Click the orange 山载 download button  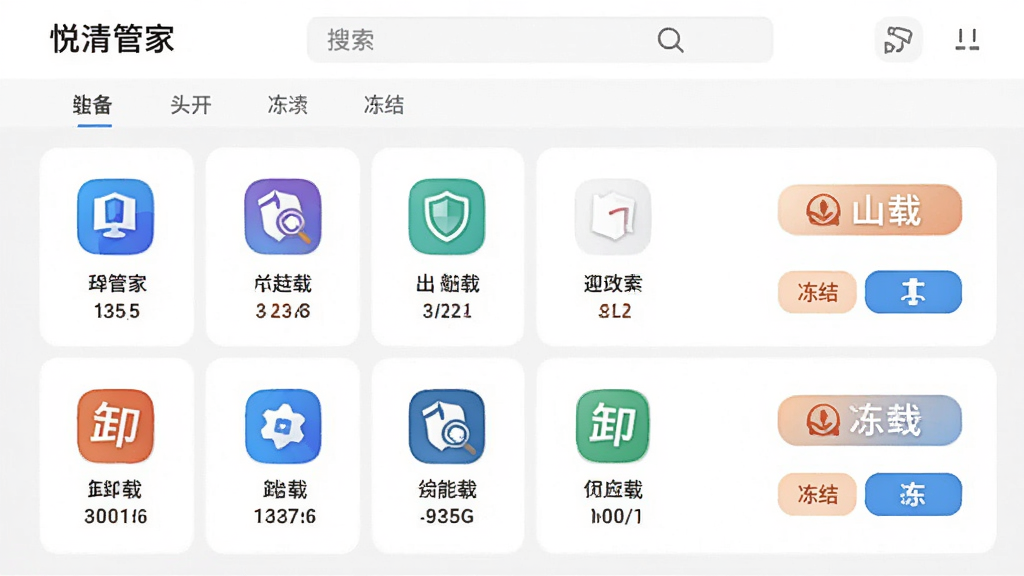click(x=870, y=210)
